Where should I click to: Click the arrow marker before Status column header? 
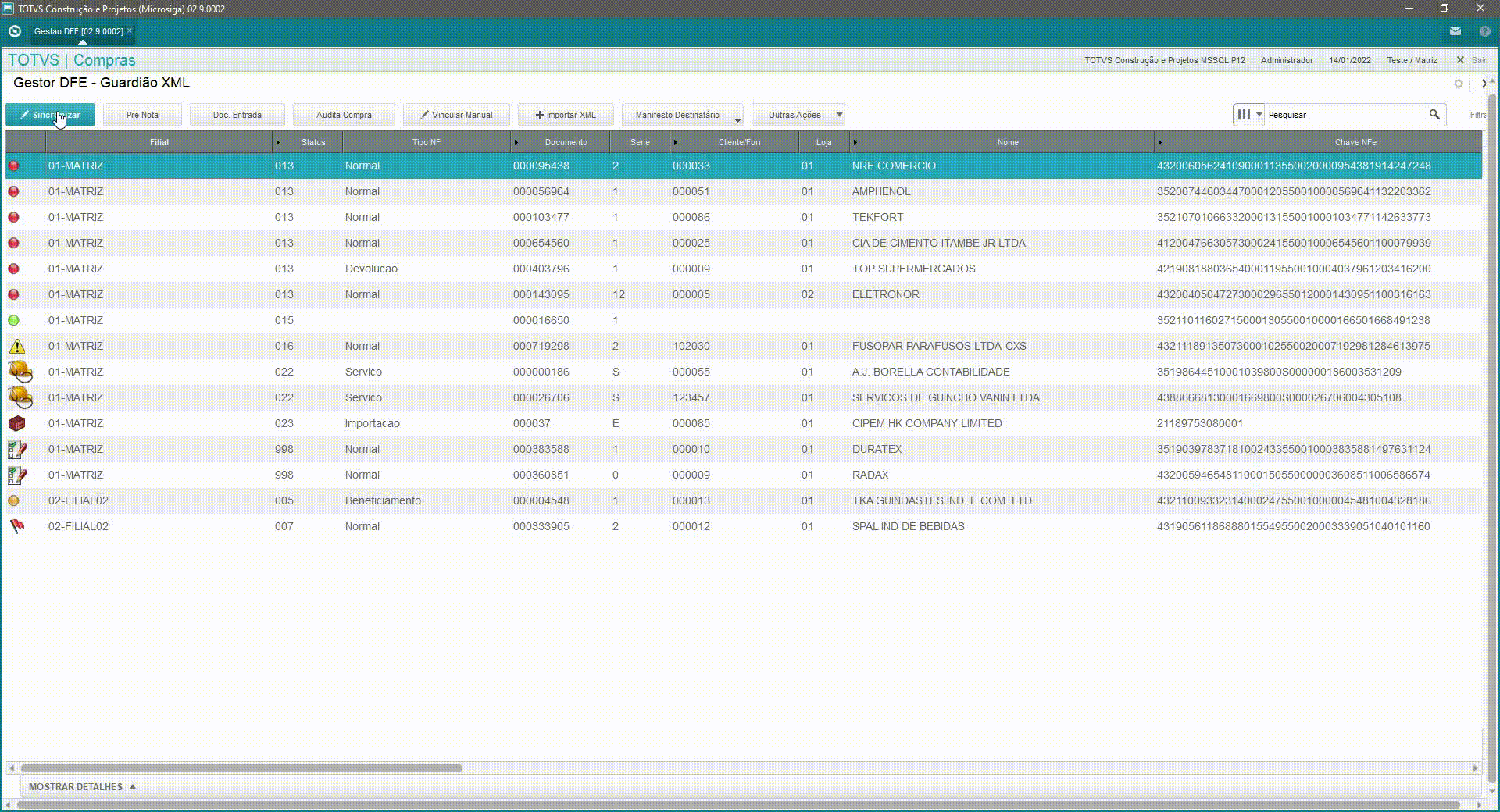(x=278, y=142)
